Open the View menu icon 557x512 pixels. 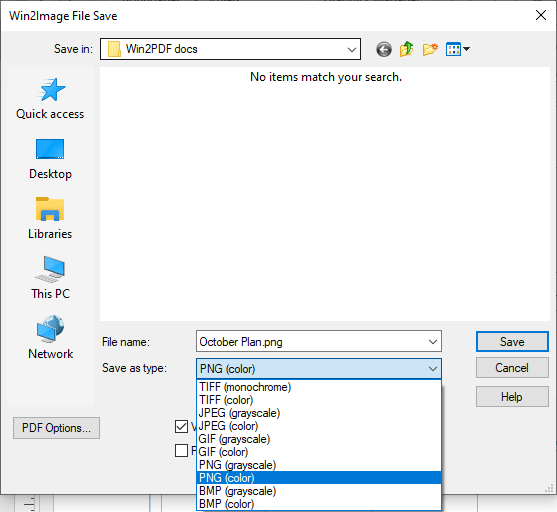click(x=458, y=49)
